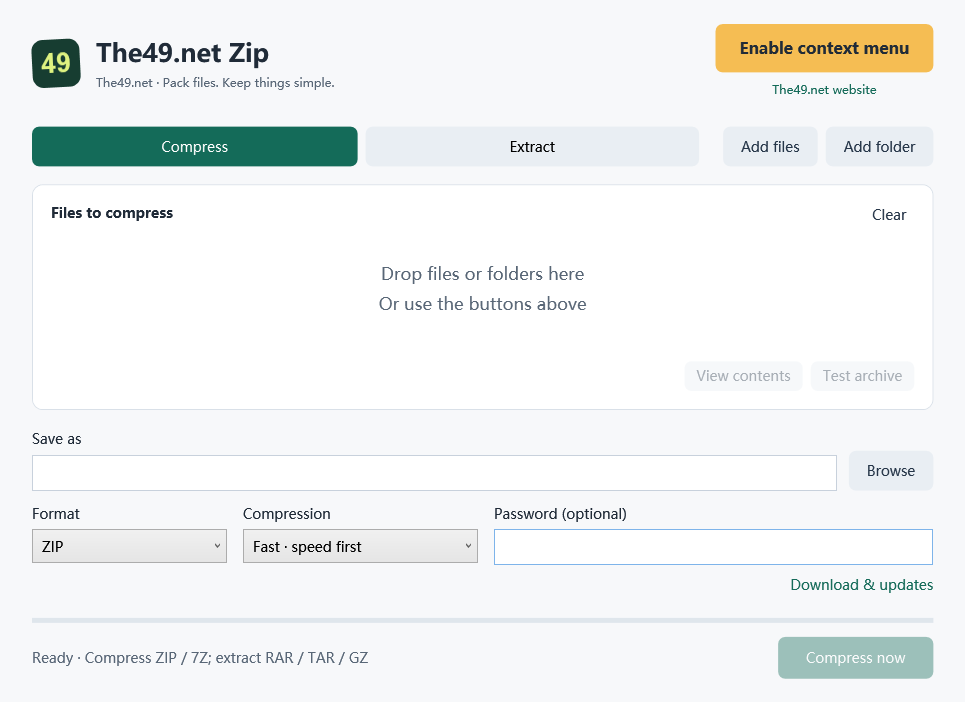Click the Add folder button
Screen dimensions: 965x702
click(879, 146)
